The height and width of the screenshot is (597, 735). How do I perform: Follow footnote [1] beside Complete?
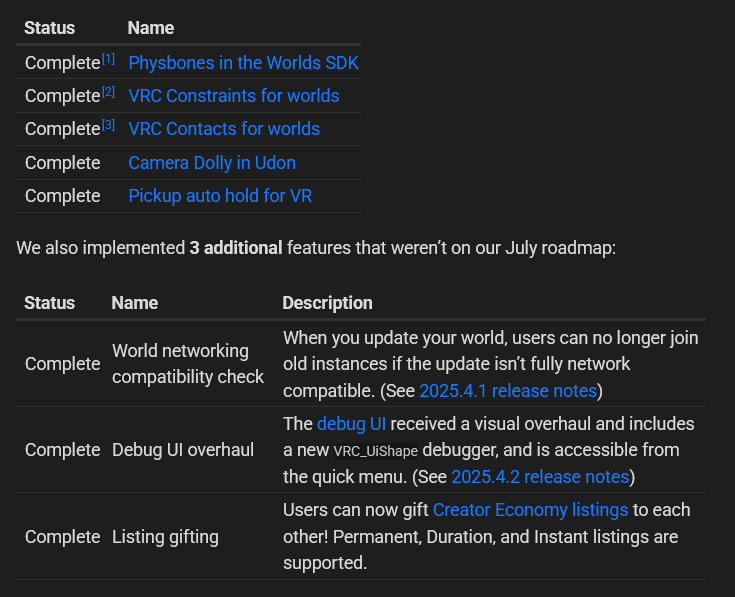[108, 59]
